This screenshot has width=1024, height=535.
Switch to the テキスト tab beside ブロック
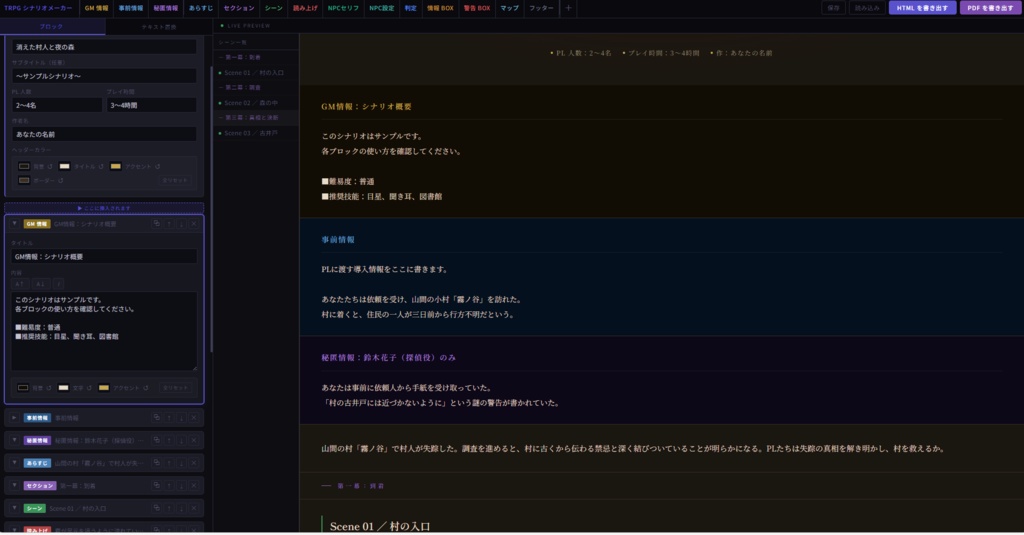tap(159, 27)
